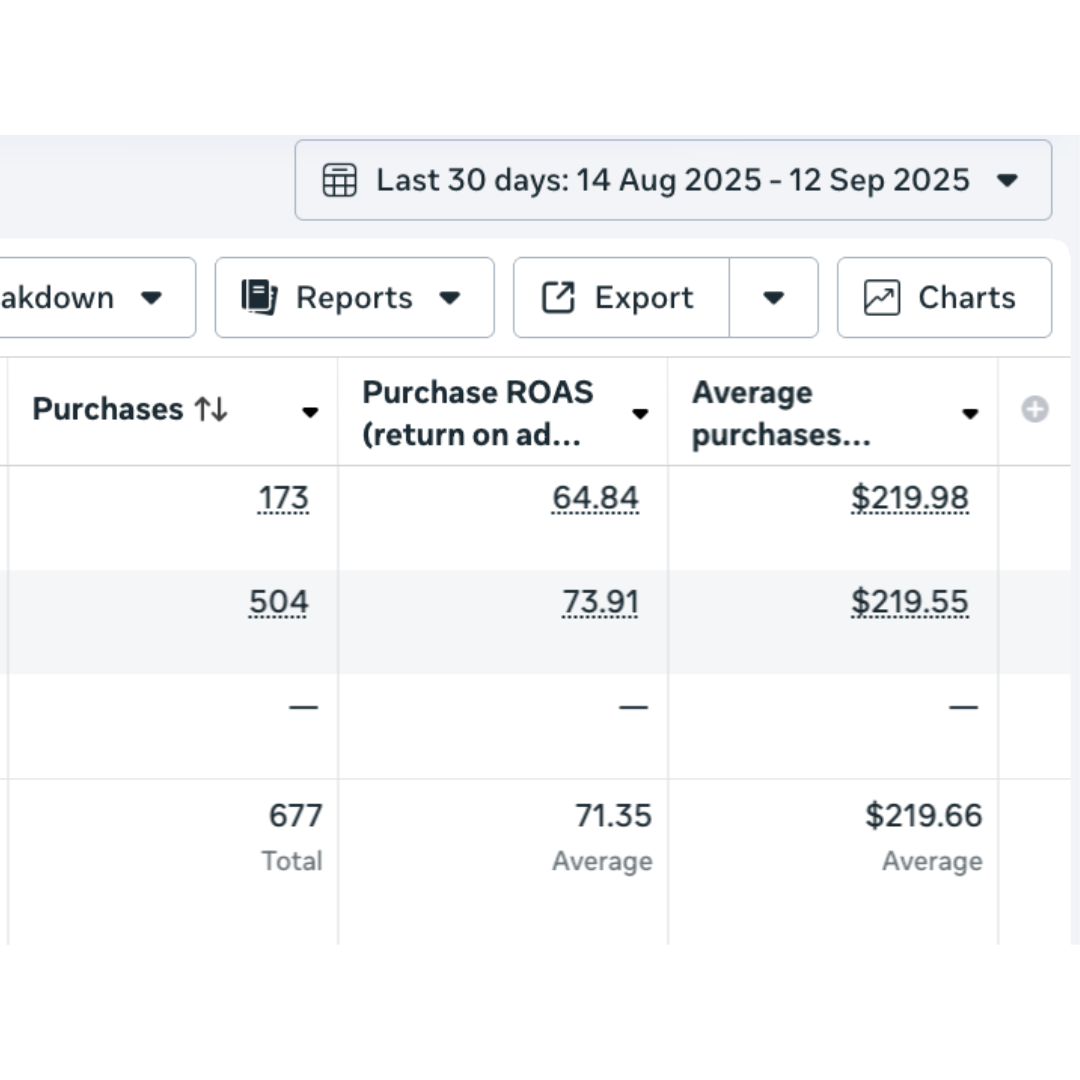Click the Export share-arrow icon
1080x1080 pixels.
[x=558, y=297]
